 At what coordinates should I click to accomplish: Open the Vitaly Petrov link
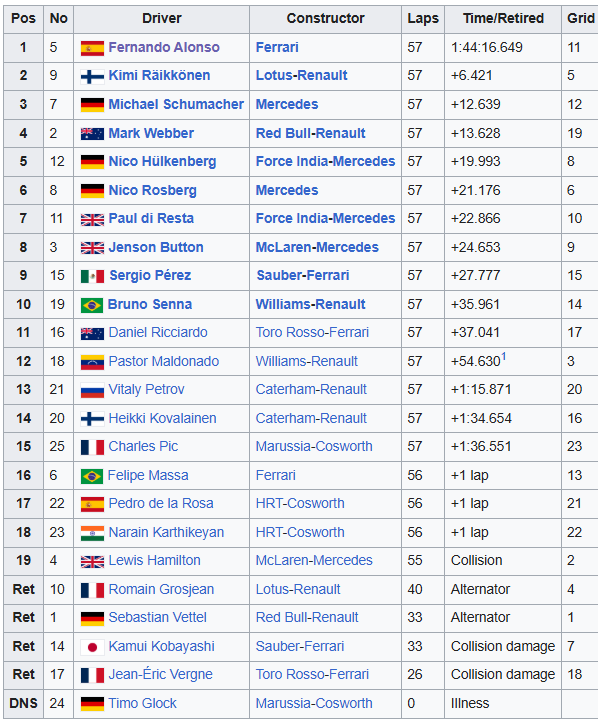[146, 389]
